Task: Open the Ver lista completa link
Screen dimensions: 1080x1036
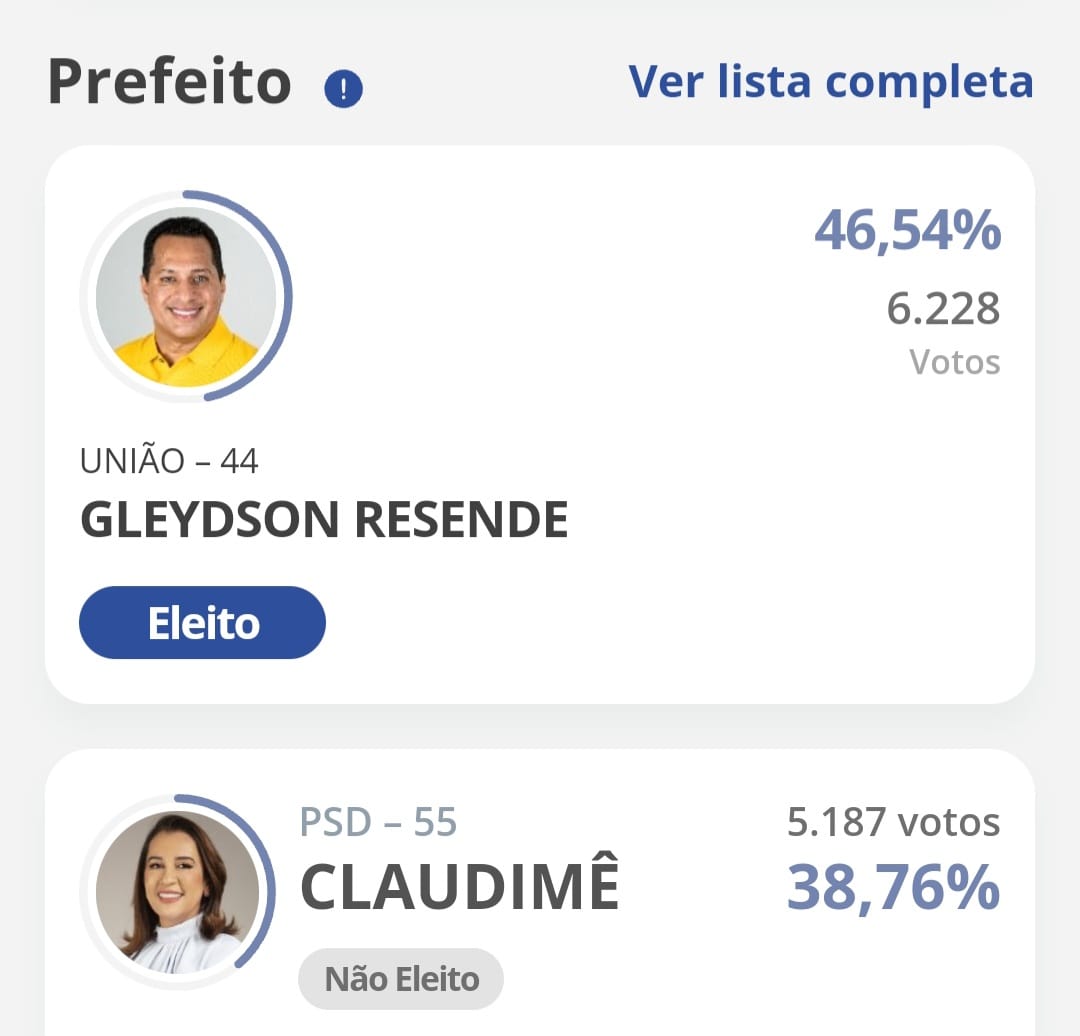Action: 830,81
